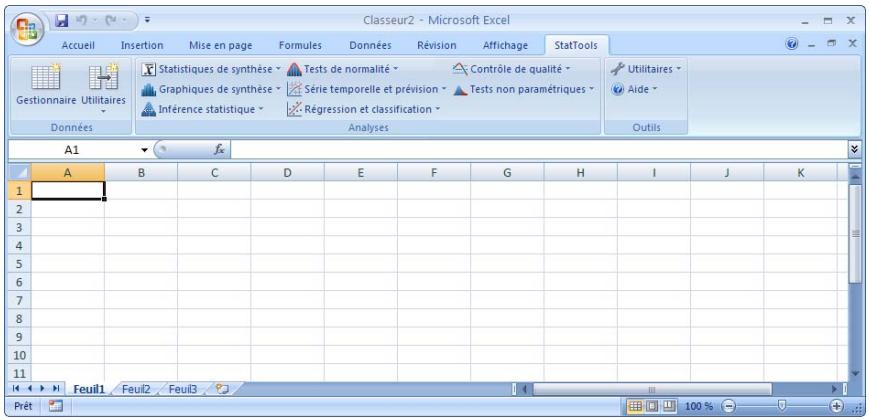870x420 pixels.
Task: Restore the workbook window
Action: 832,44
